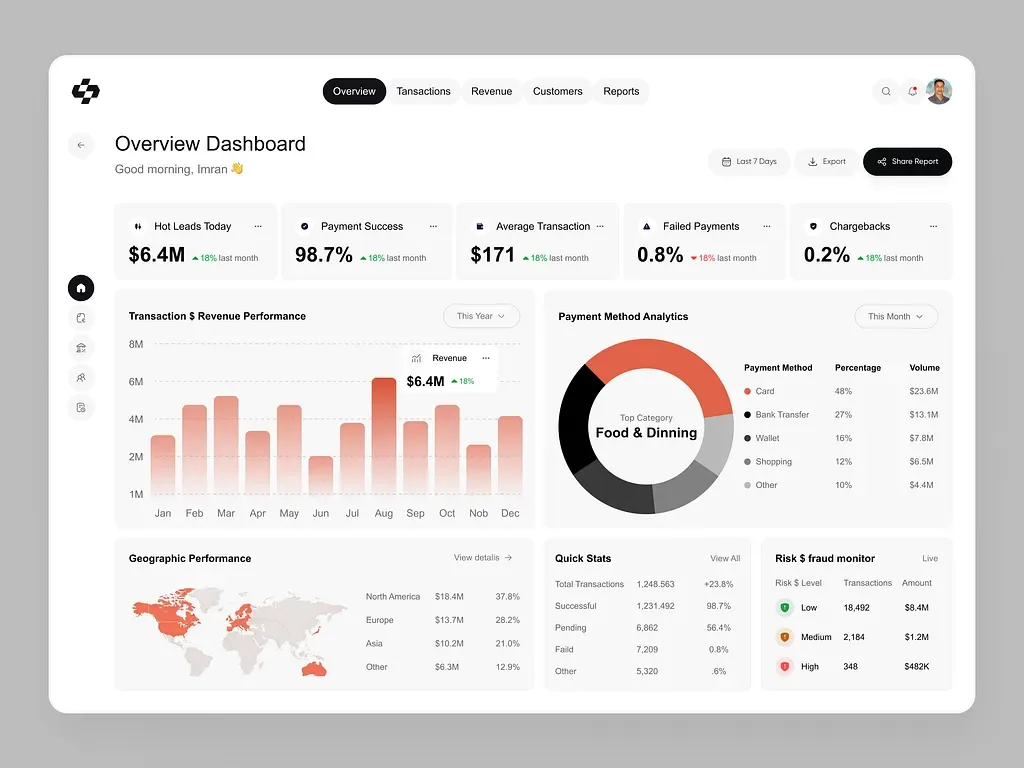Click the Europe row in geographic list
Screen dimensions: 1024x768
[443, 620]
